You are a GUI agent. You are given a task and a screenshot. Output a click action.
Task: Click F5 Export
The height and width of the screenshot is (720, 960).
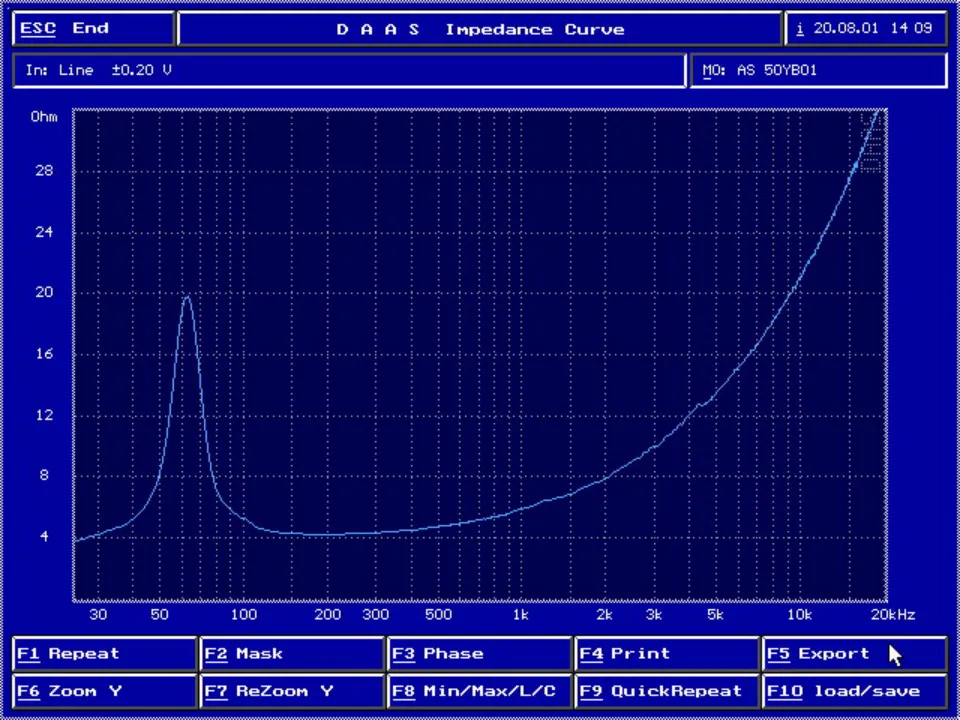tap(854, 654)
